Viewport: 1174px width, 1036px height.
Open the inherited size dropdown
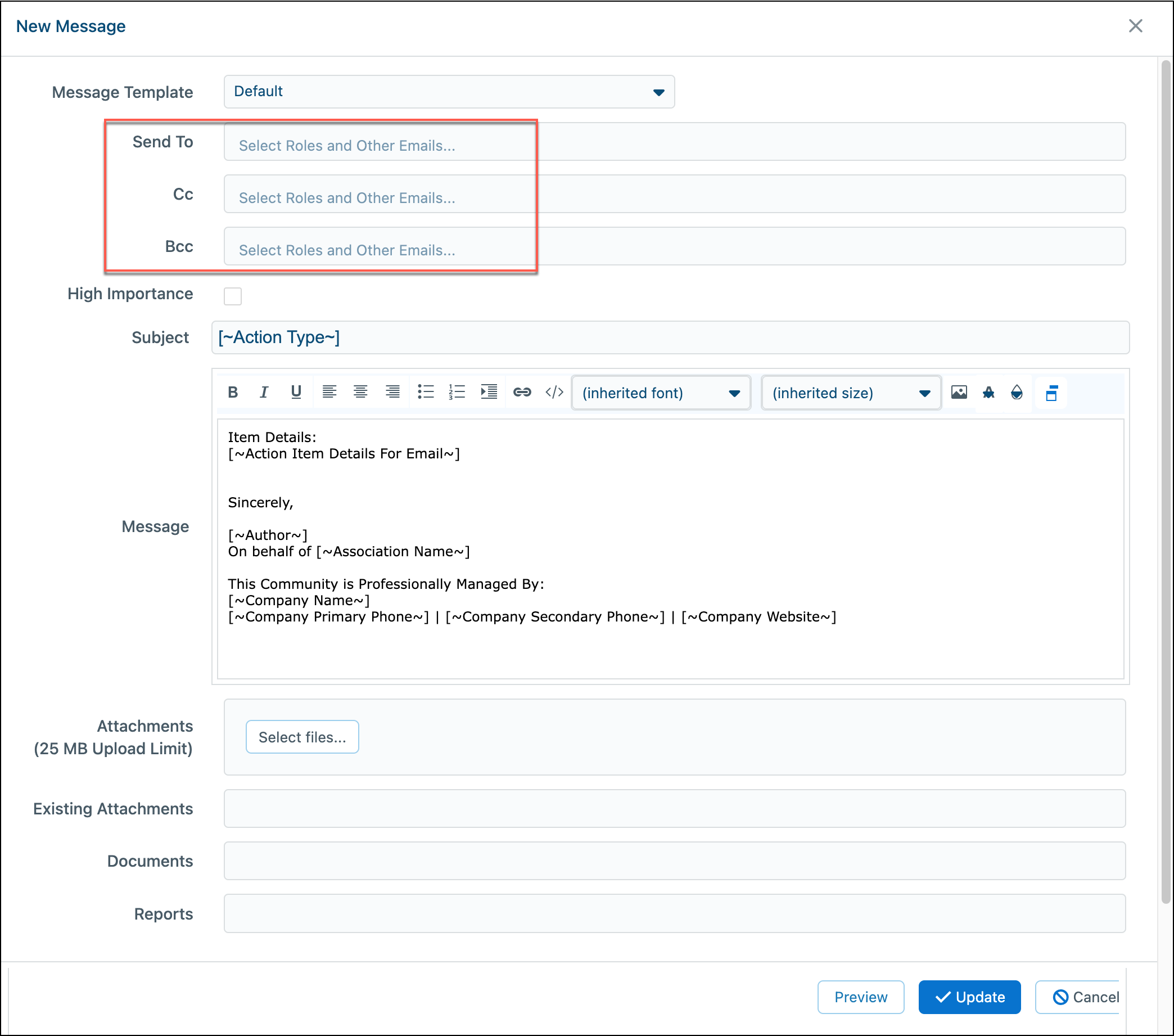coord(850,393)
